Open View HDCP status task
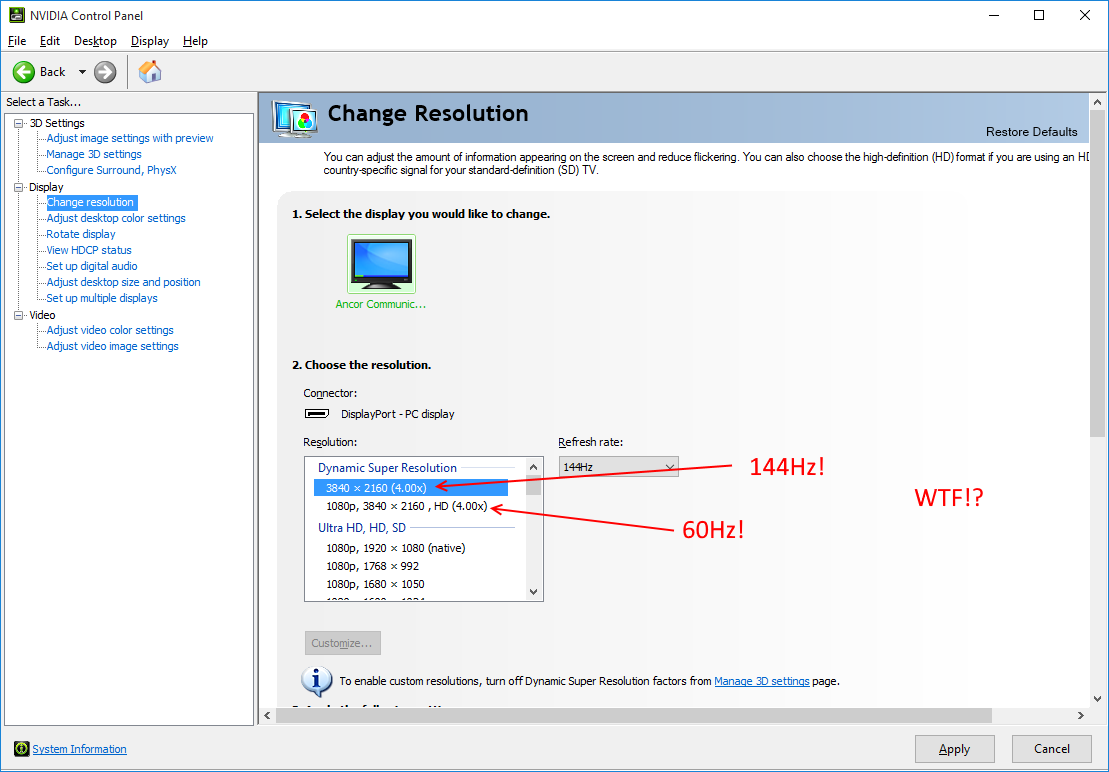Screen dimensions: 1109x772 [x=89, y=250]
